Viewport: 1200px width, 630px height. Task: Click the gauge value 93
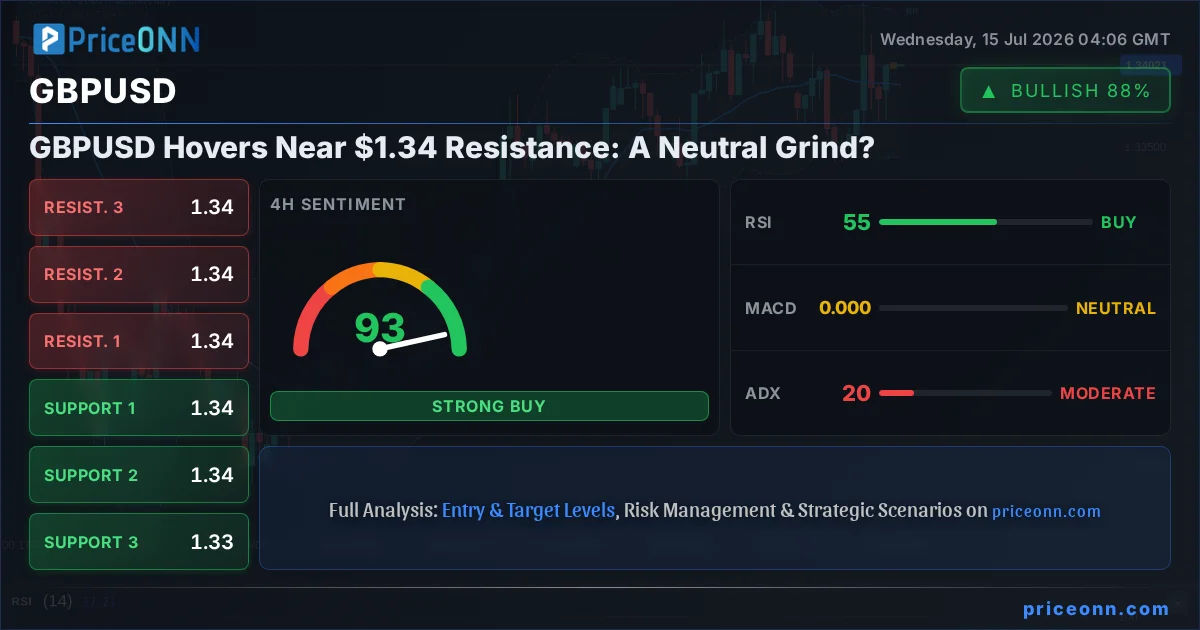pos(380,327)
